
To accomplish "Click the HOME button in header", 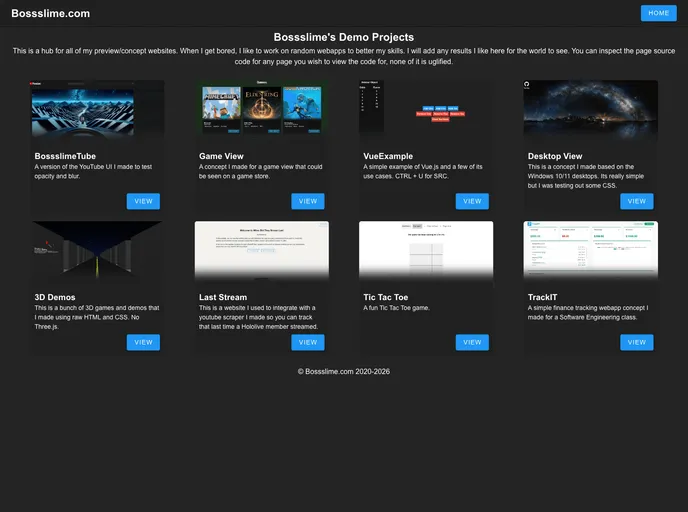I will [x=658, y=13].
